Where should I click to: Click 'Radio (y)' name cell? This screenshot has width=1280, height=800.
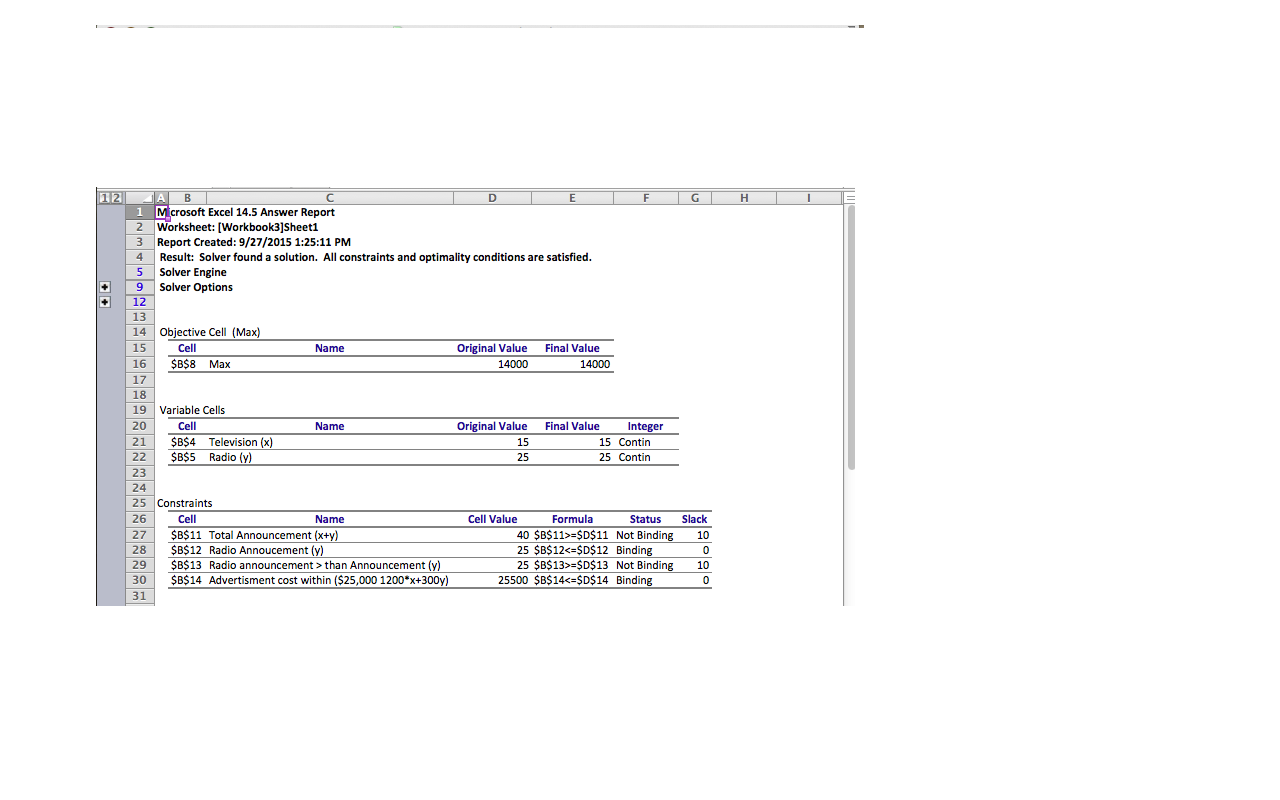pos(230,457)
